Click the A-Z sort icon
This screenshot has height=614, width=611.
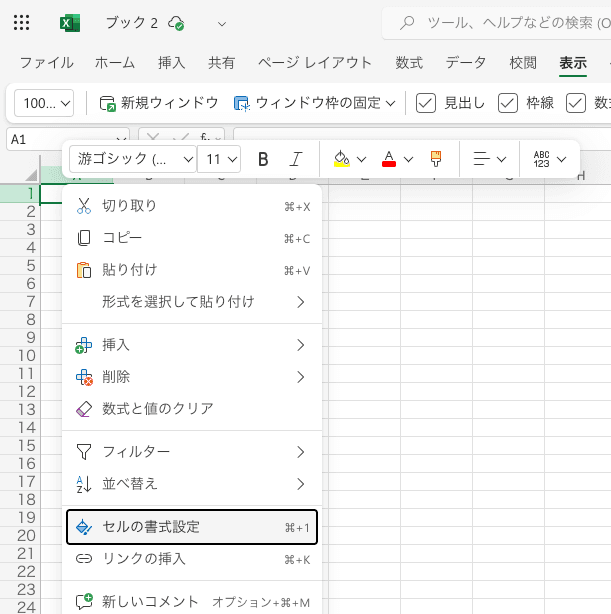pyautogui.click(x=84, y=484)
